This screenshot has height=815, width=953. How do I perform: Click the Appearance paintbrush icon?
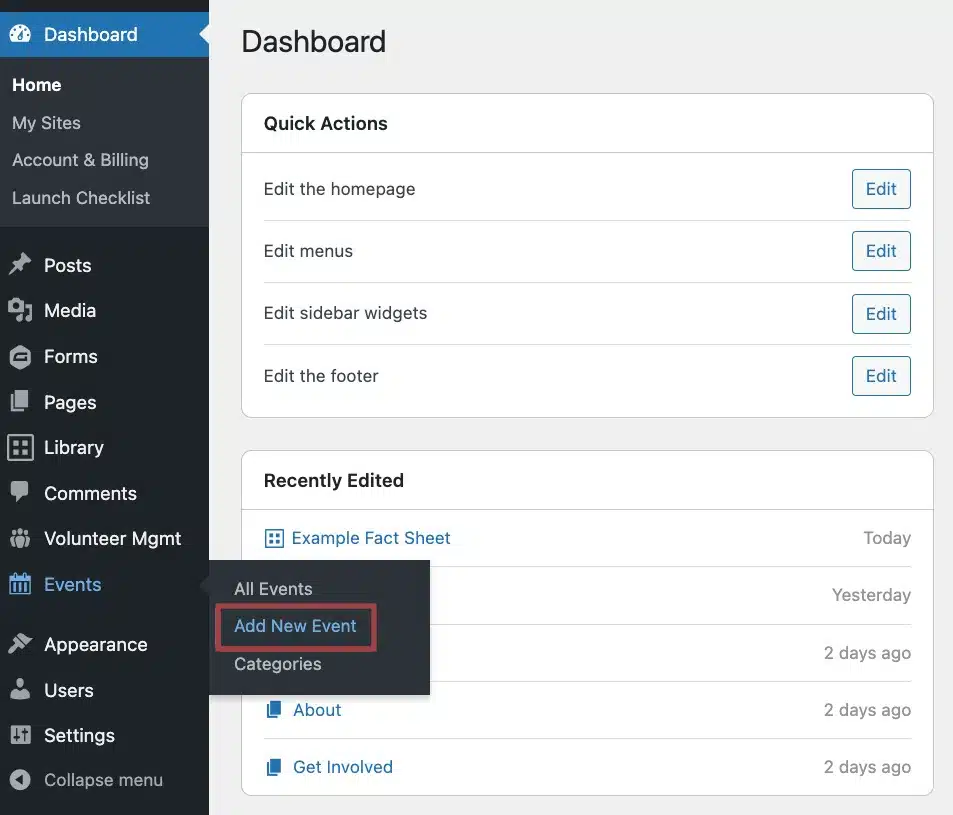[20, 645]
